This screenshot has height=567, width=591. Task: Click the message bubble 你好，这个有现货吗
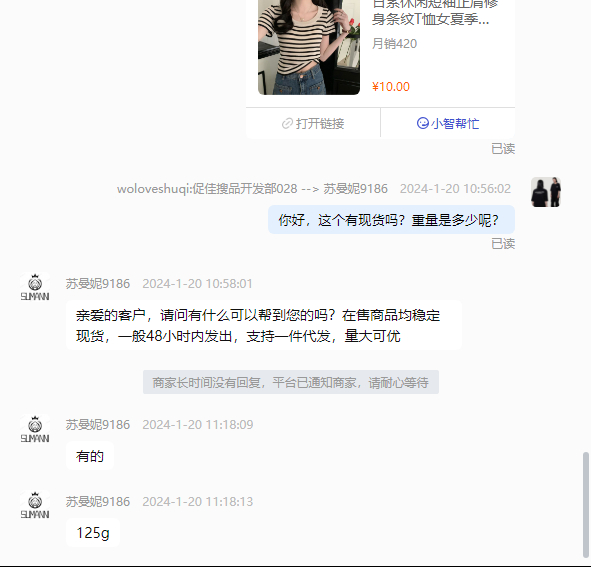pos(391,220)
